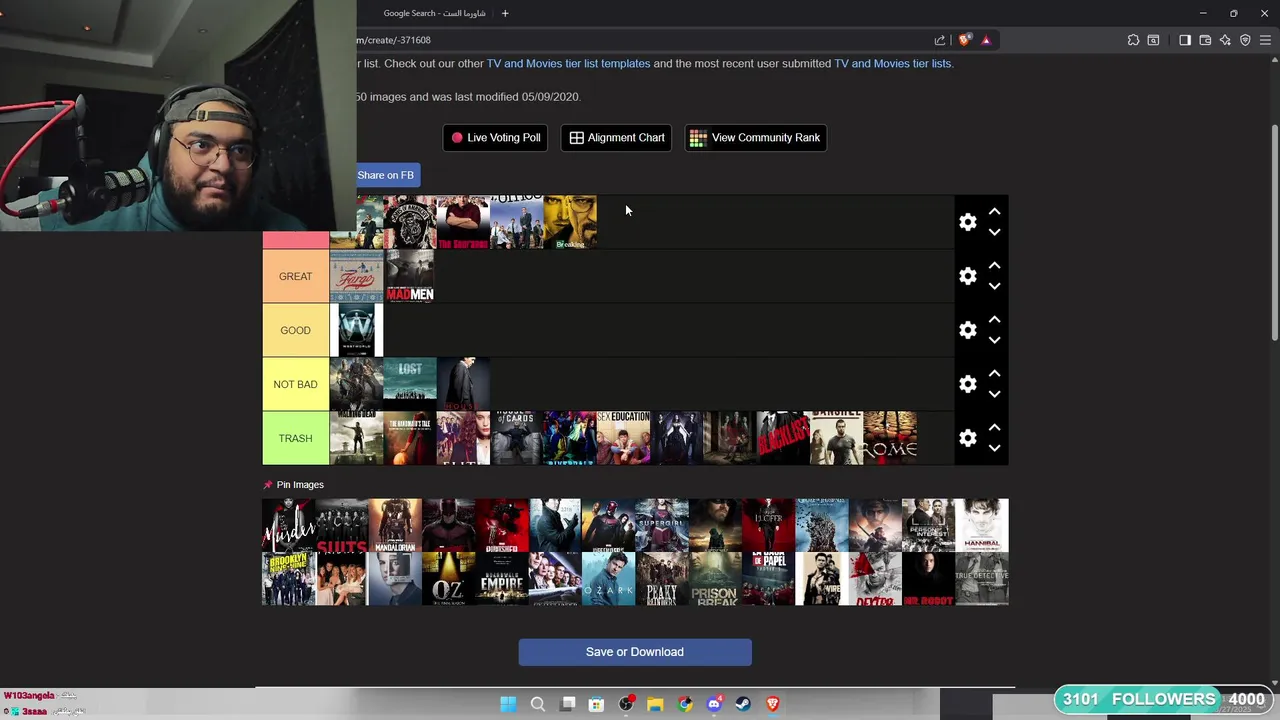This screenshot has width=1280, height=720.
Task: Select Westworld poster in GOOD tier
Action: 357,330
